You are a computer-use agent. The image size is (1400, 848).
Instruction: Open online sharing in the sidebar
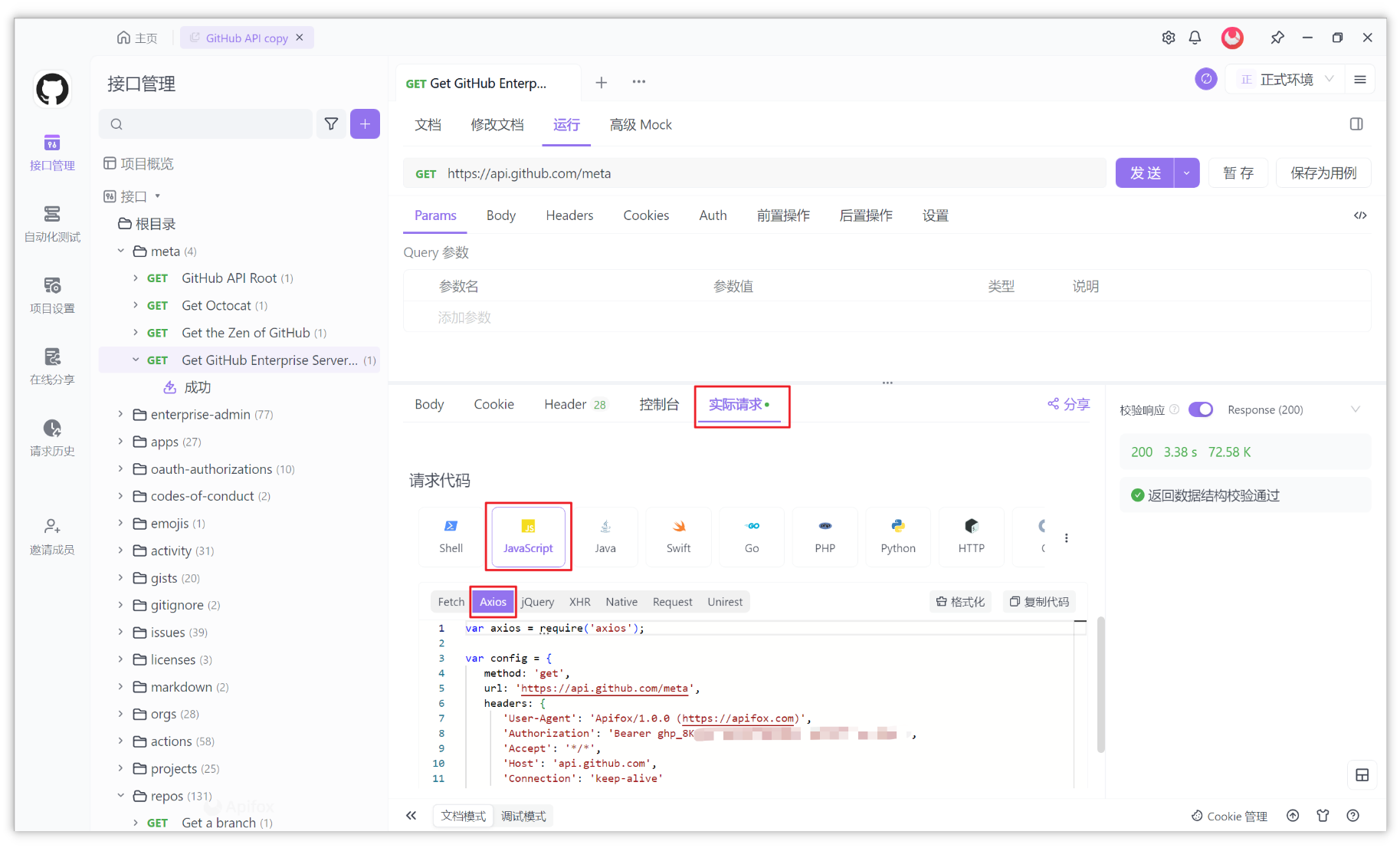click(52, 366)
